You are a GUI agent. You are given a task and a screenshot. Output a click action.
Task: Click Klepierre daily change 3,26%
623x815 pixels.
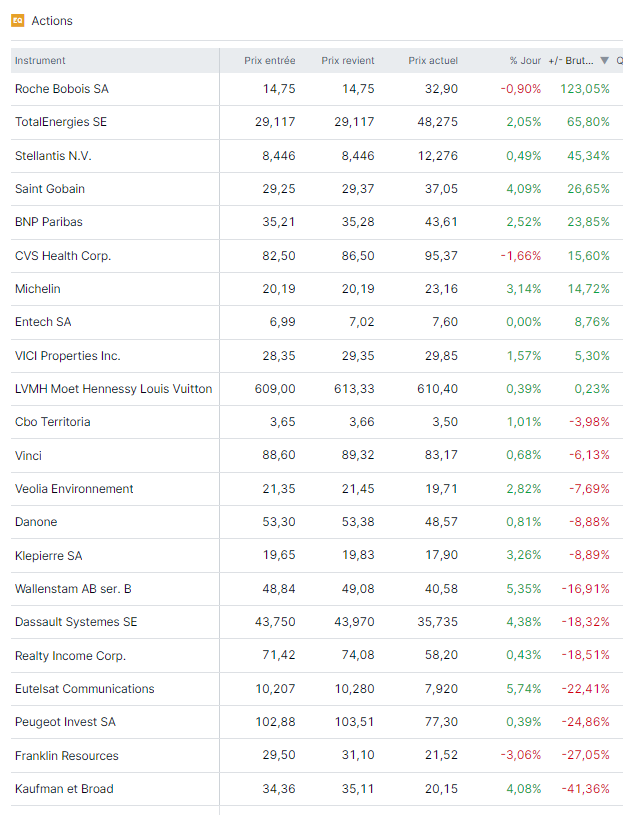click(524, 555)
